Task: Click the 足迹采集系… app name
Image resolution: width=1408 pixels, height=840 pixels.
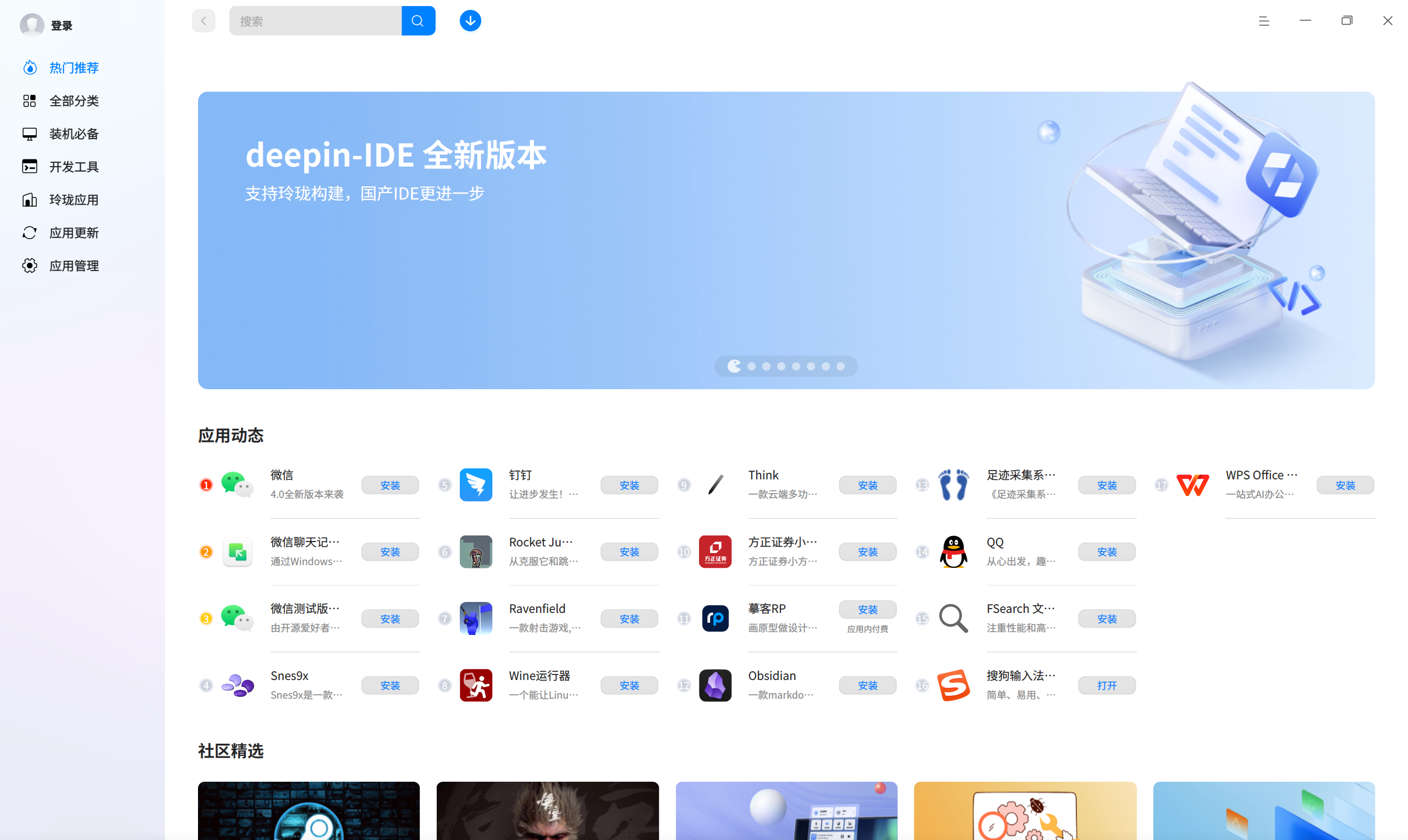Action: pyautogui.click(x=1021, y=475)
